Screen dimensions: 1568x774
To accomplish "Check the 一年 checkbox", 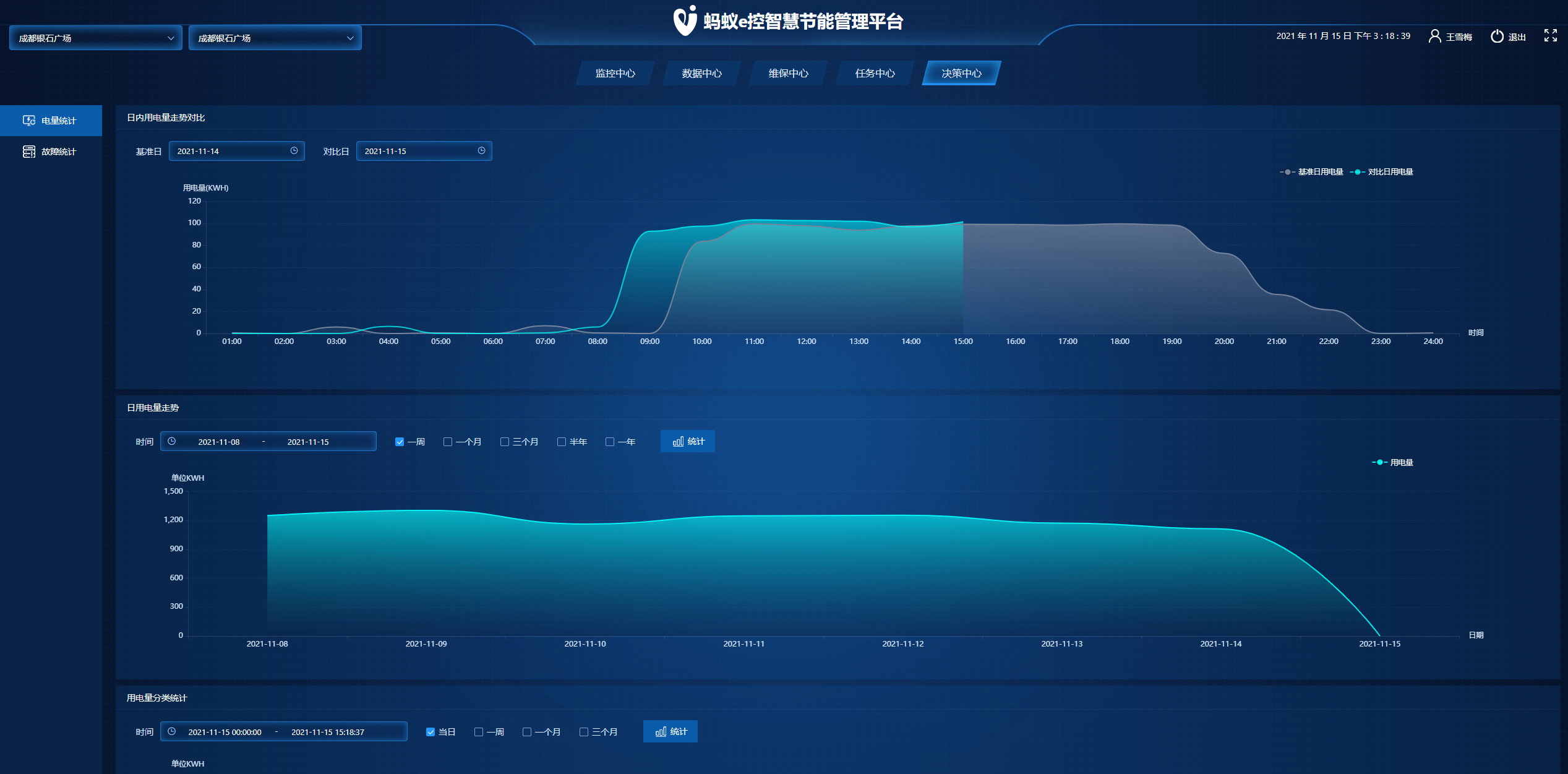I will click(610, 442).
